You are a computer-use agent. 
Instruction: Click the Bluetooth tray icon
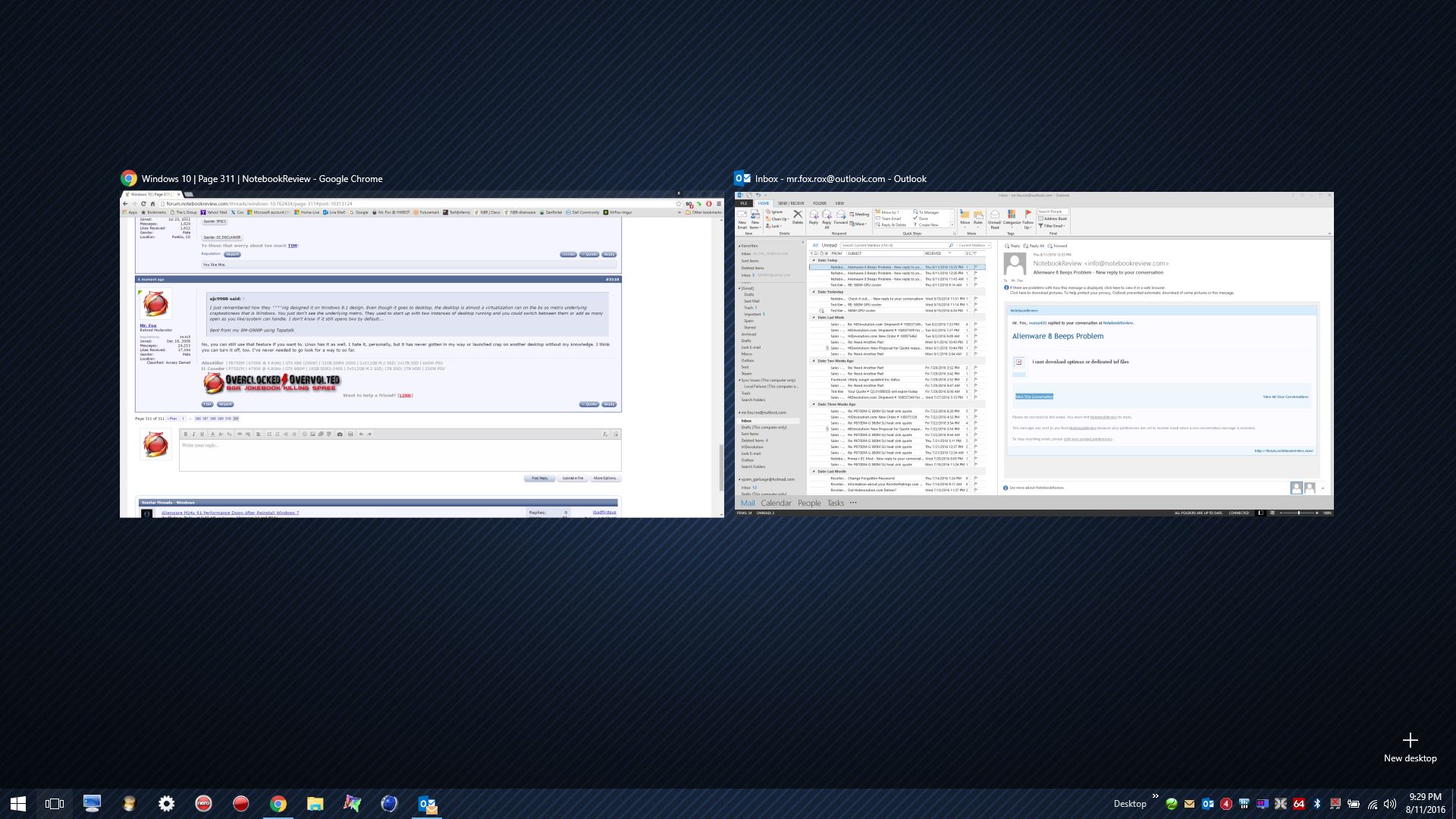[1317, 804]
